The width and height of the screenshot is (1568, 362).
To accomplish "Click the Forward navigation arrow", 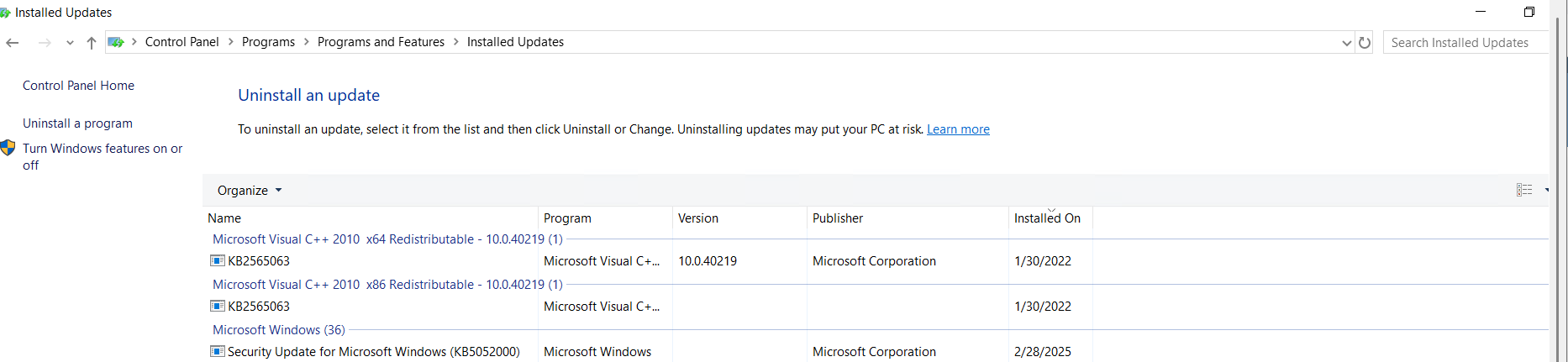I will [x=45, y=43].
